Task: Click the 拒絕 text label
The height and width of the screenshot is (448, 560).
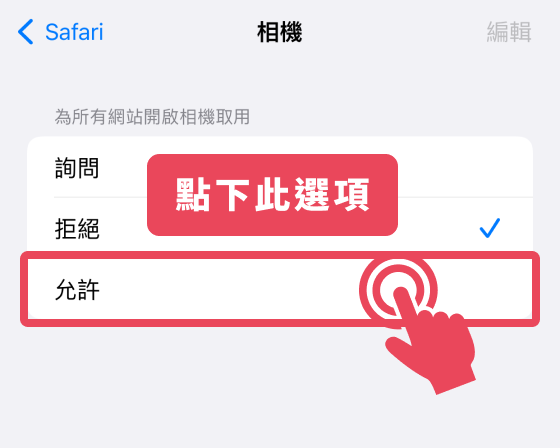Action: click(77, 228)
